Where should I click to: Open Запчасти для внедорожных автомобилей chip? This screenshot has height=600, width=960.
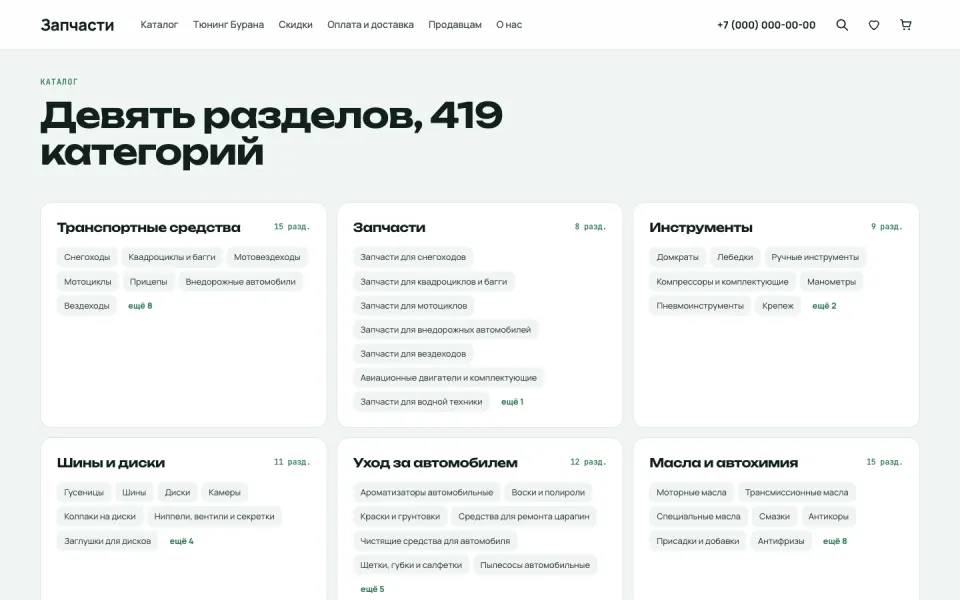click(446, 329)
